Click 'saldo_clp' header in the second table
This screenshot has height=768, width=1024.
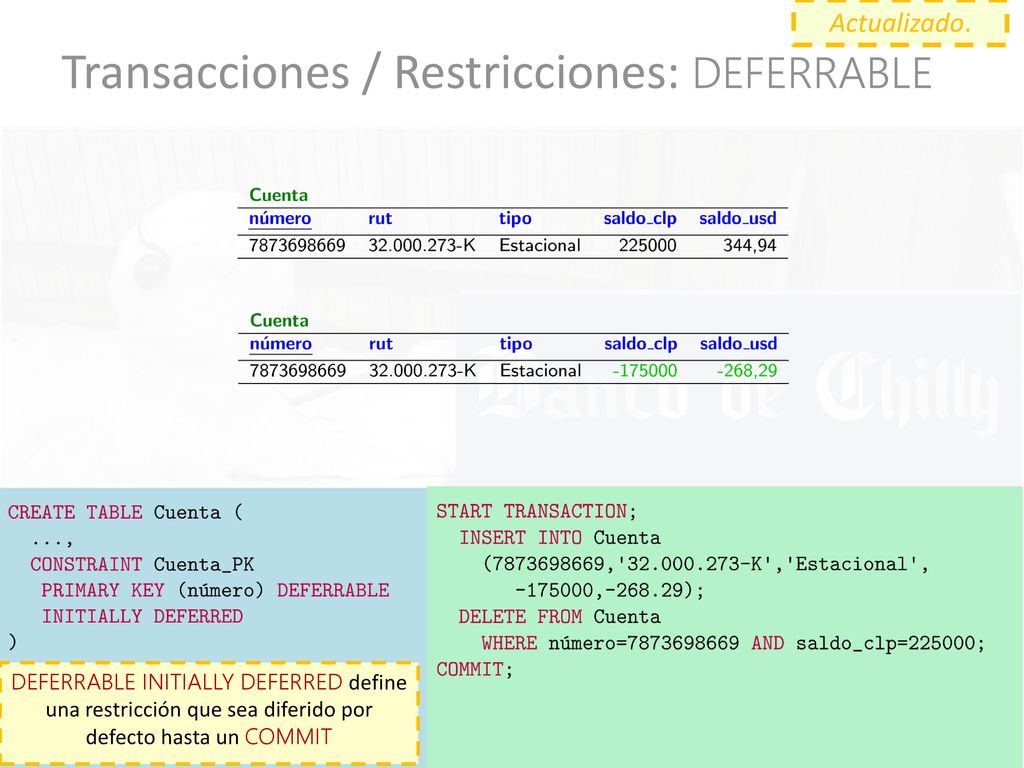pos(640,344)
